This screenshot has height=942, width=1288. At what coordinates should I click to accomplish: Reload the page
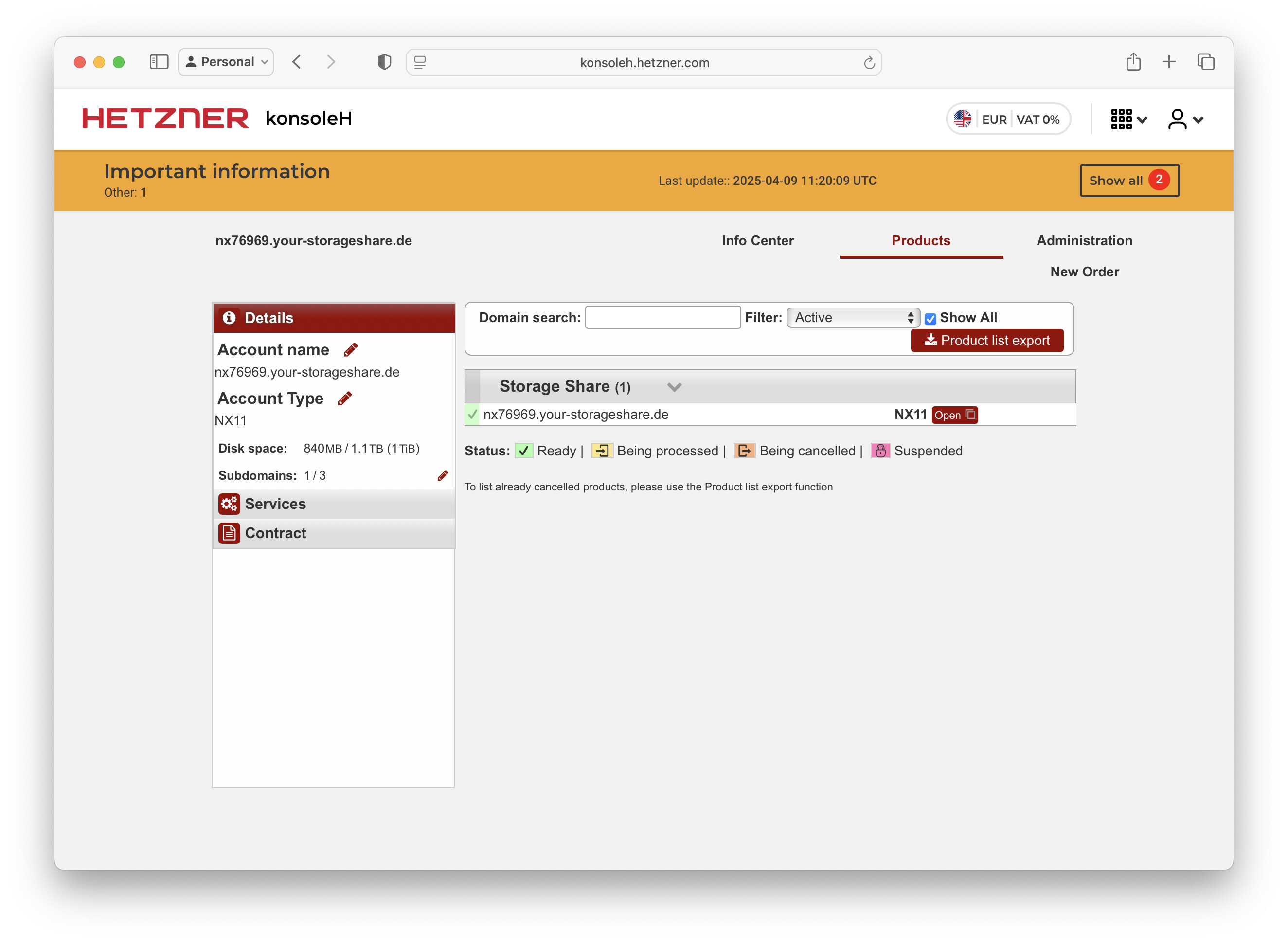(869, 62)
